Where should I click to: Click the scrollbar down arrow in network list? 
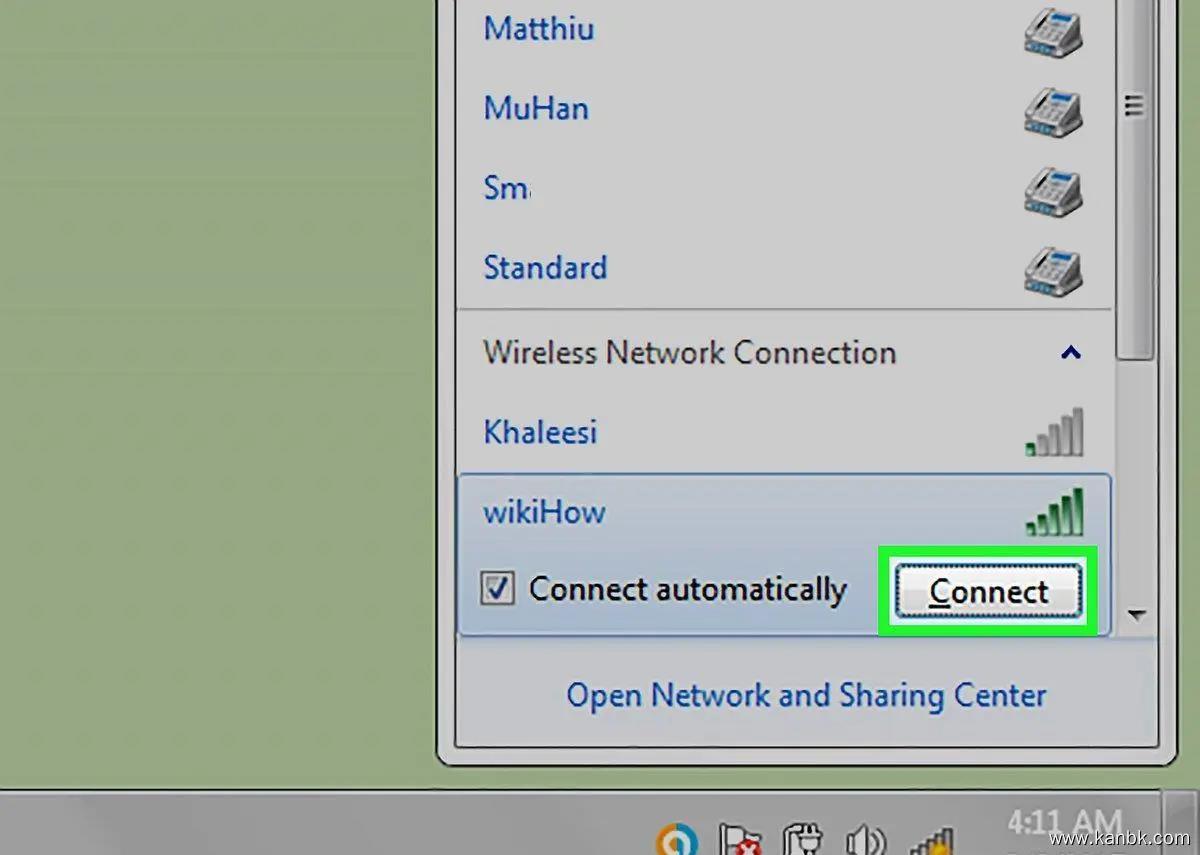point(1136,615)
